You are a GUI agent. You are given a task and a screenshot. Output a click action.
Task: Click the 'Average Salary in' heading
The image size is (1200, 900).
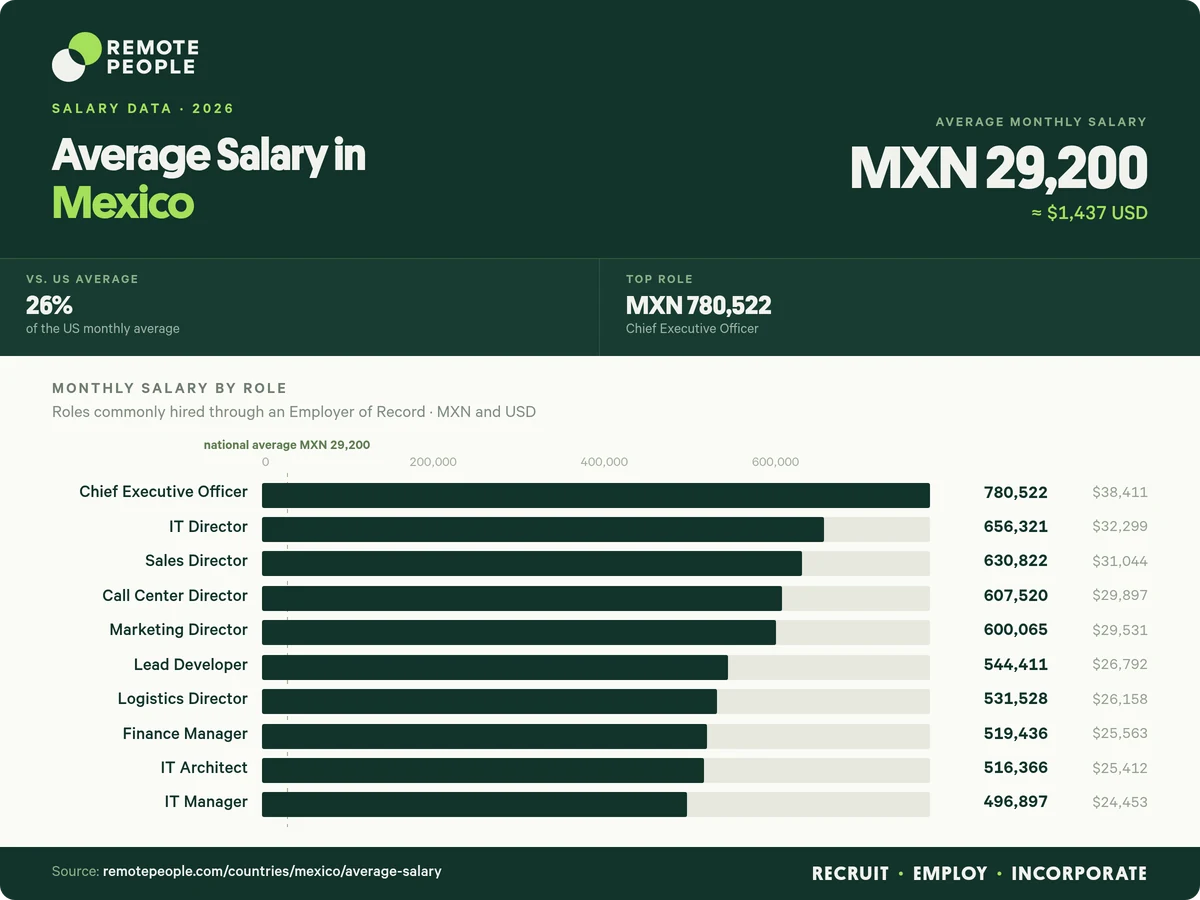(x=209, y=156)
